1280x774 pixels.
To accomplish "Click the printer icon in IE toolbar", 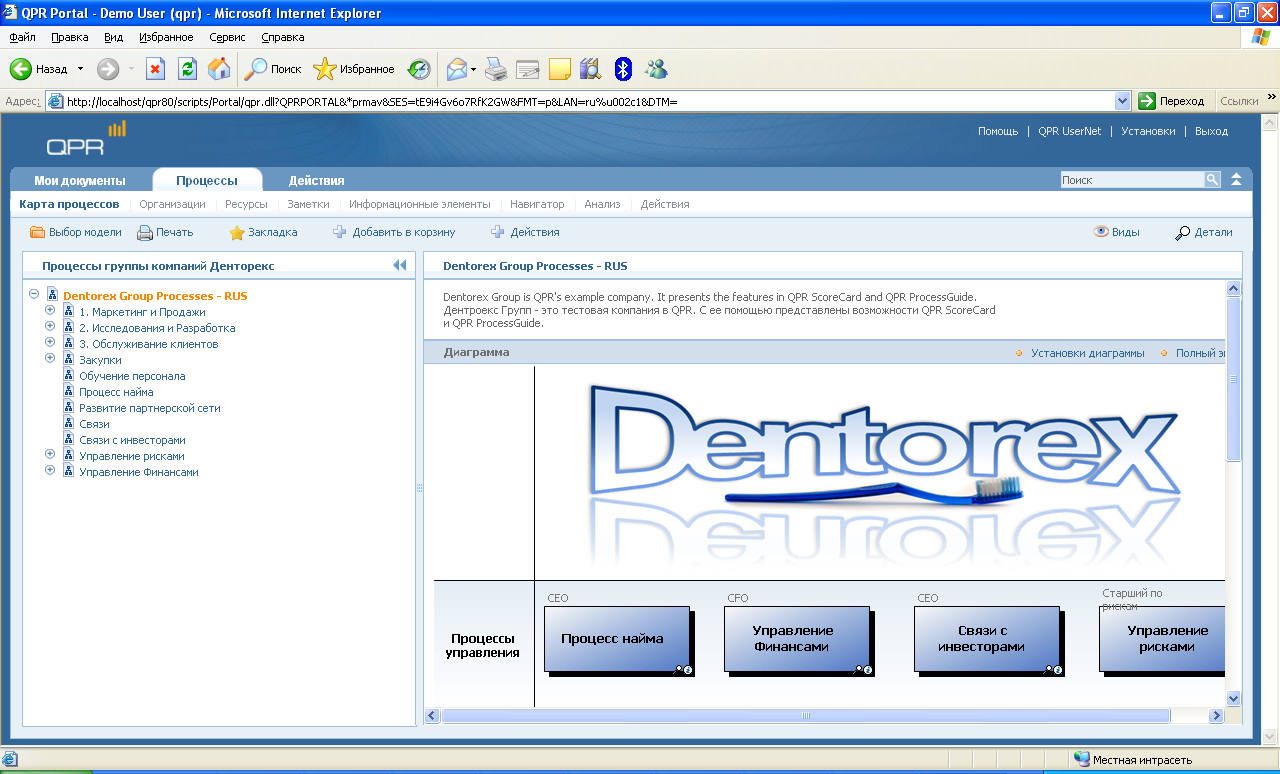I will [496, 69].
